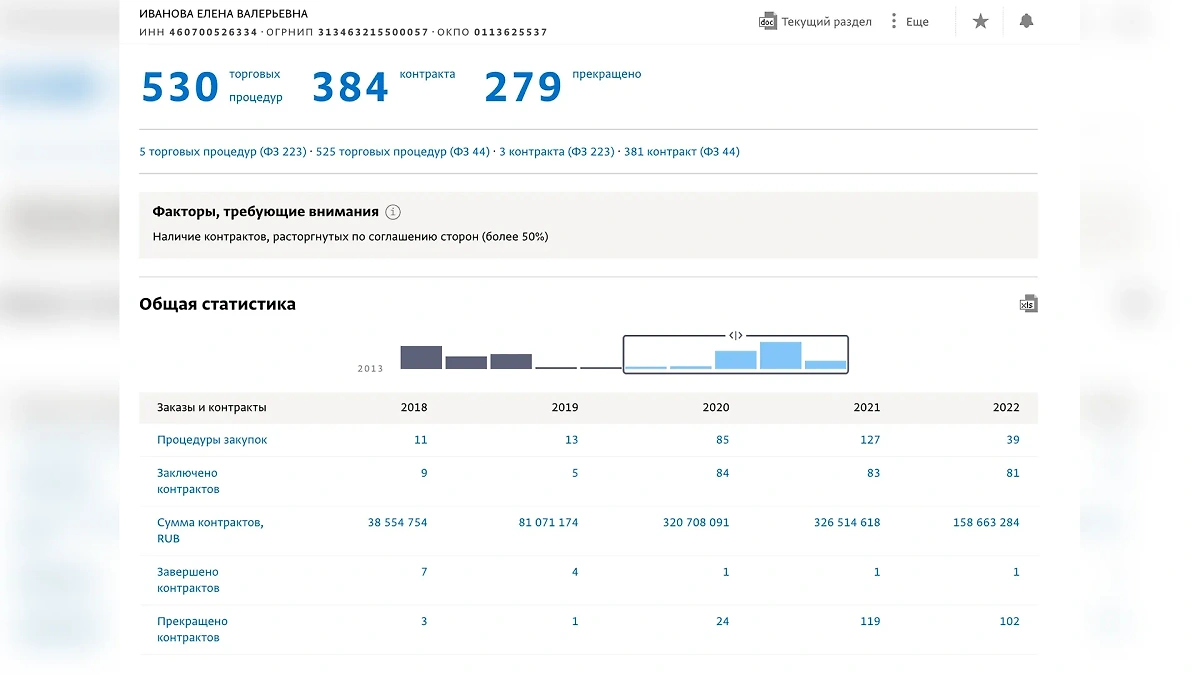Click the timeline range slider handle

(735, 336)
